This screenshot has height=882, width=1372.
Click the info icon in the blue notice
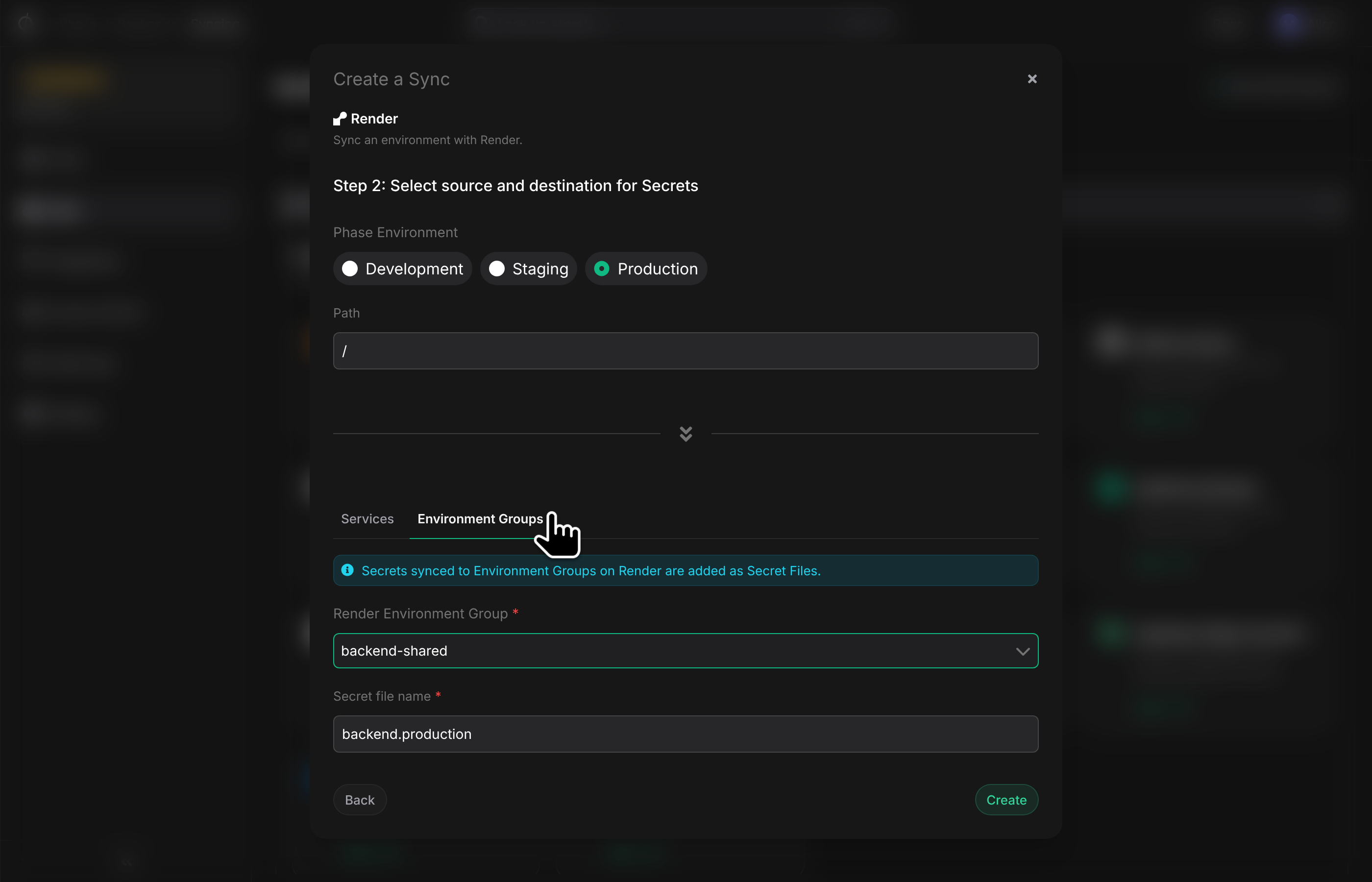(x=347, y=570)
